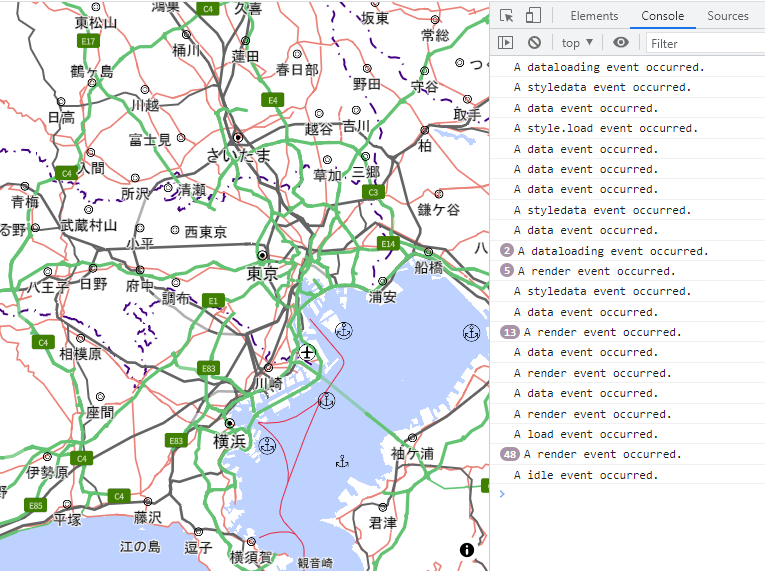The height and width of the screenshot is (571, 765).
Task: Click the repeat count badge 13
Action: coord(510,332)
